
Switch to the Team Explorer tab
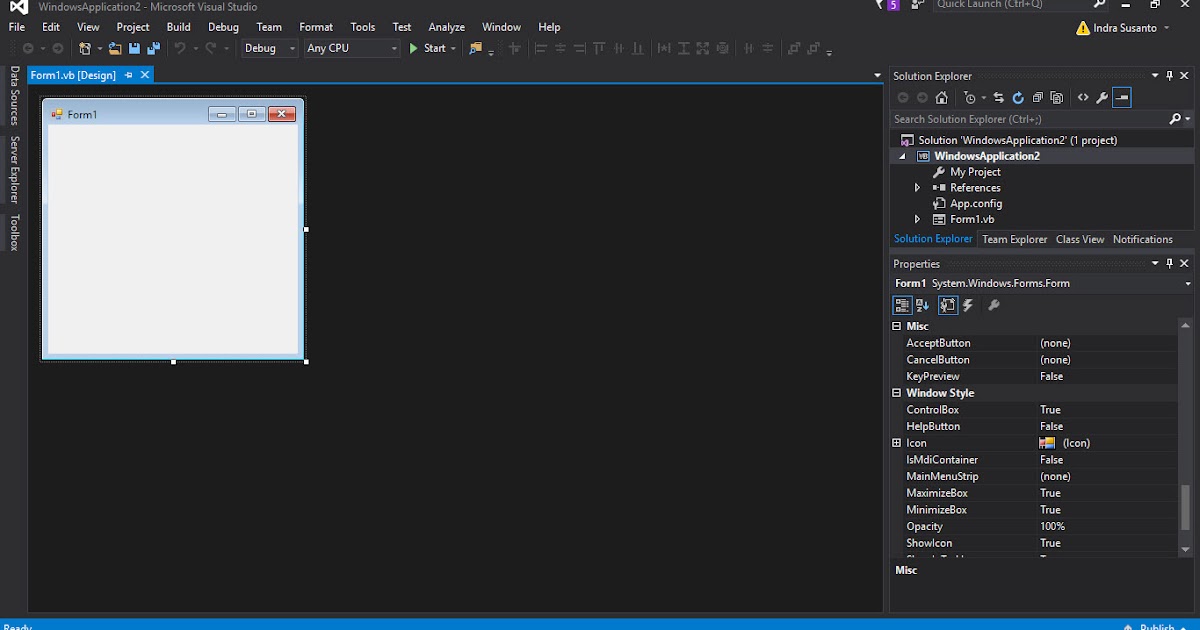click(x=1014, y=239)
